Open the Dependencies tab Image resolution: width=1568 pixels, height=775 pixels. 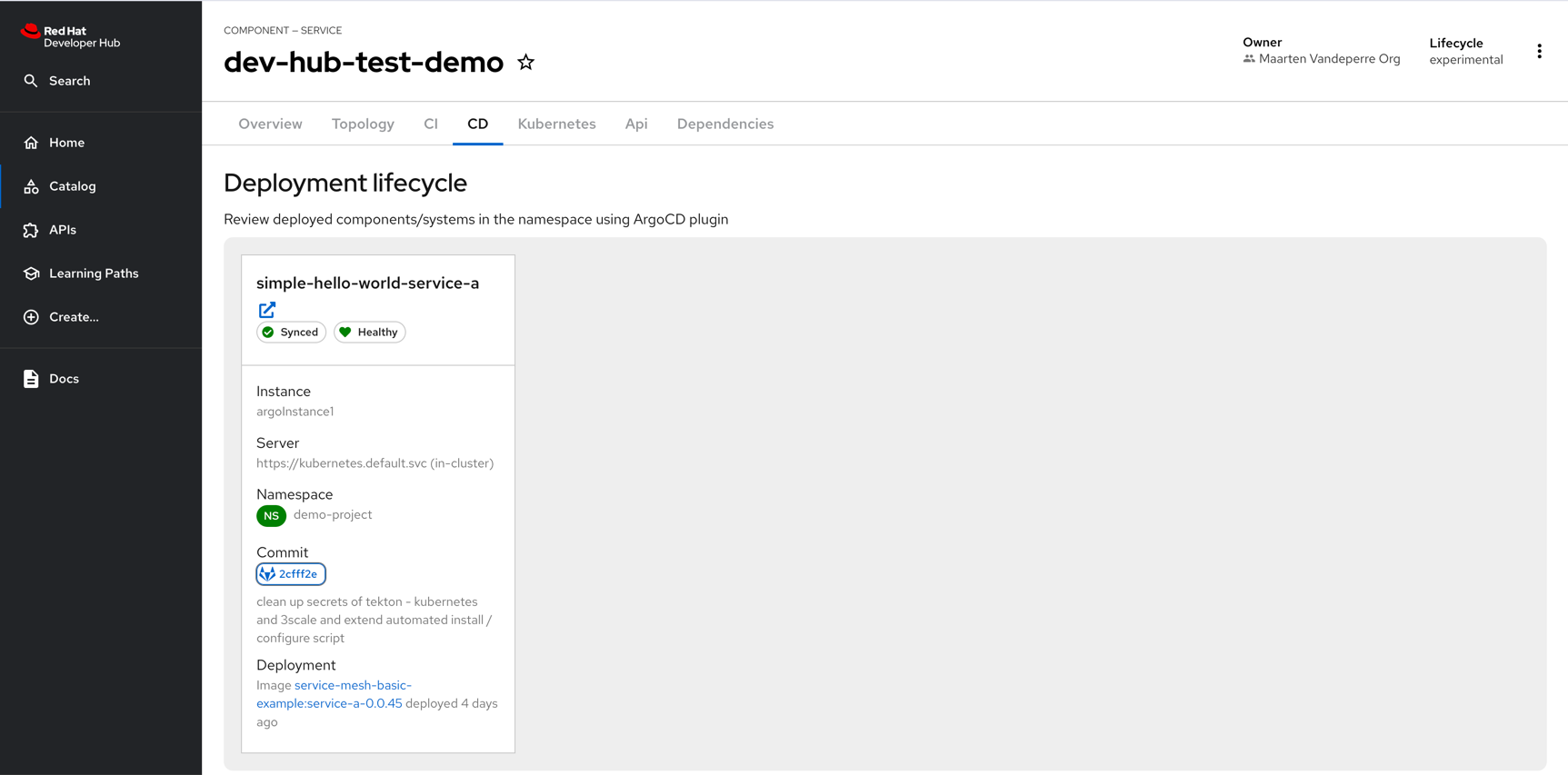[725, 124]
